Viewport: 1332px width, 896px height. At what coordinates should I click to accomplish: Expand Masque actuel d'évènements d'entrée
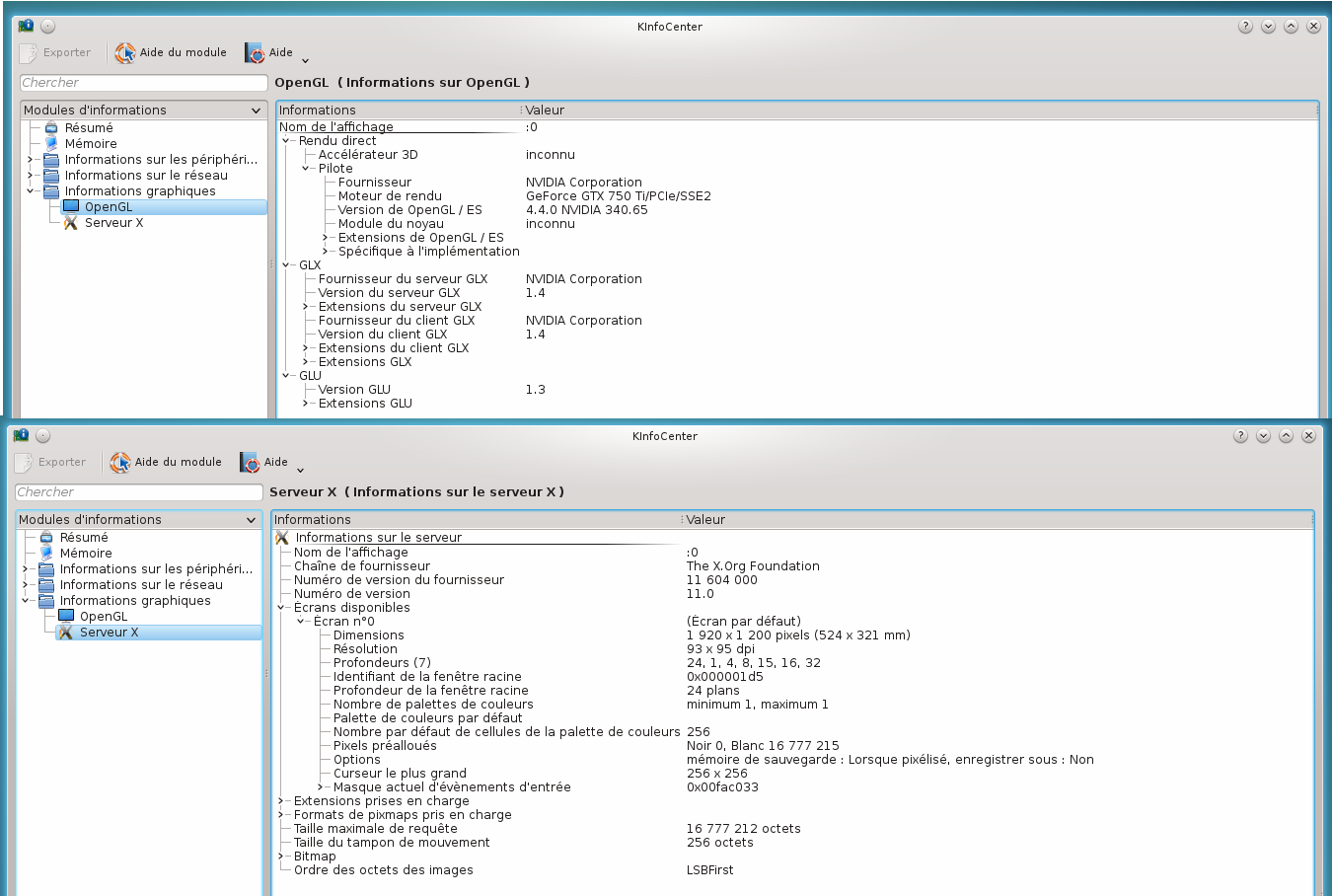321,787
